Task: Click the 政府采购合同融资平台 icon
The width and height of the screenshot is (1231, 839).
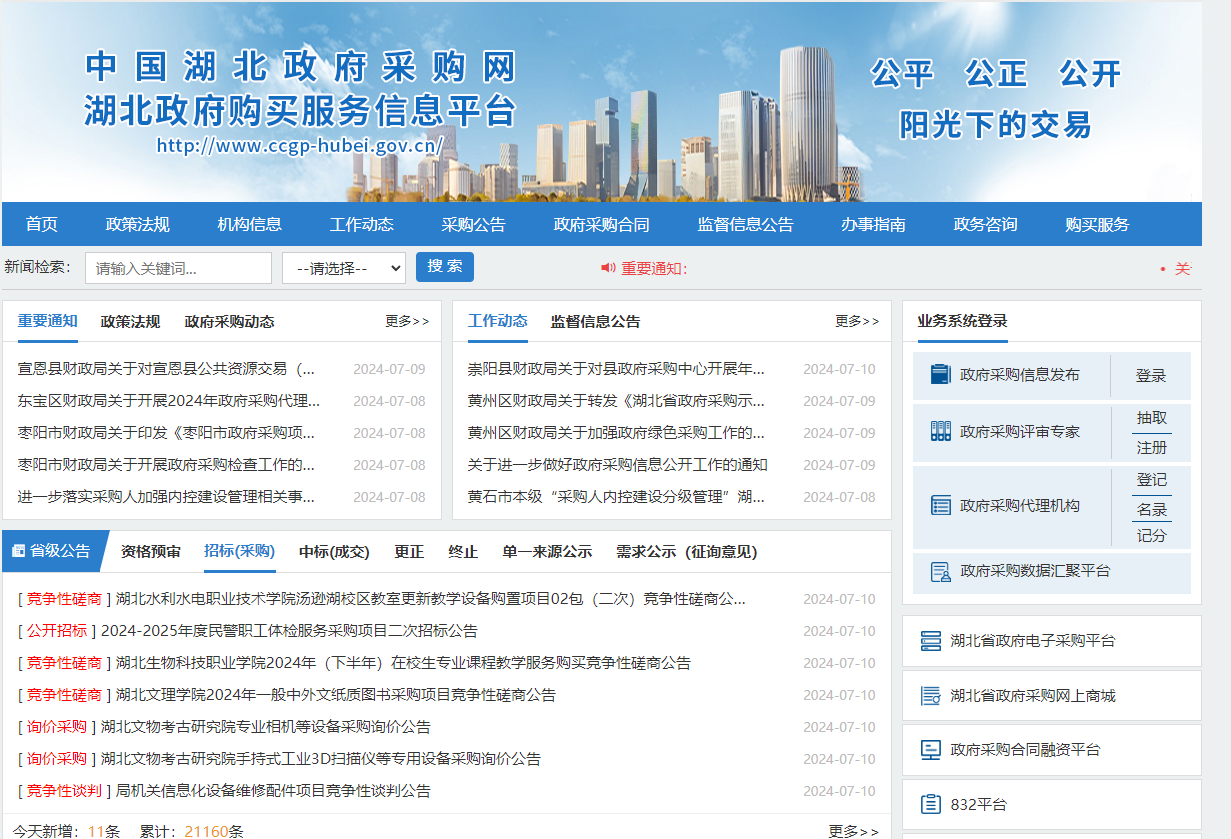Action: point(930,750)
